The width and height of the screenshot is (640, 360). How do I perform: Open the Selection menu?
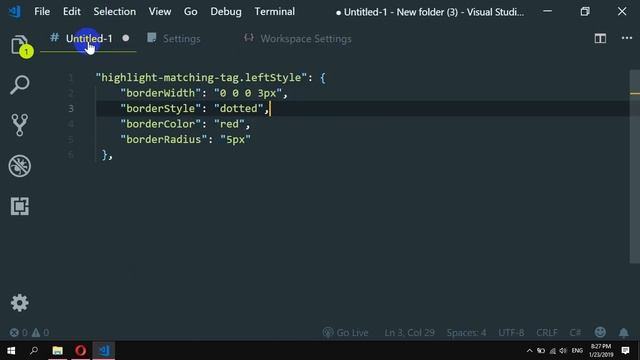coord(115,11)
